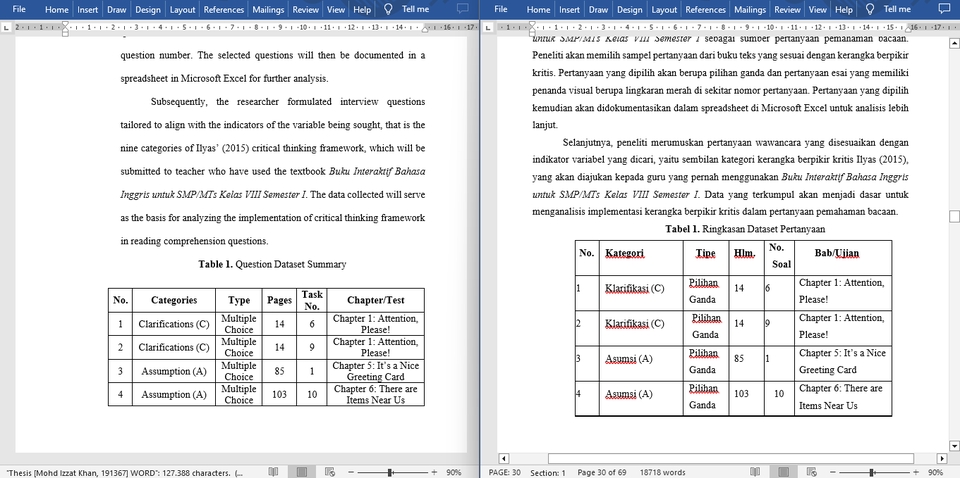This screenshot has height=478, width=960.
Task: Open References tab in left window
Action: pyautogui.click(x=223, y=9)
